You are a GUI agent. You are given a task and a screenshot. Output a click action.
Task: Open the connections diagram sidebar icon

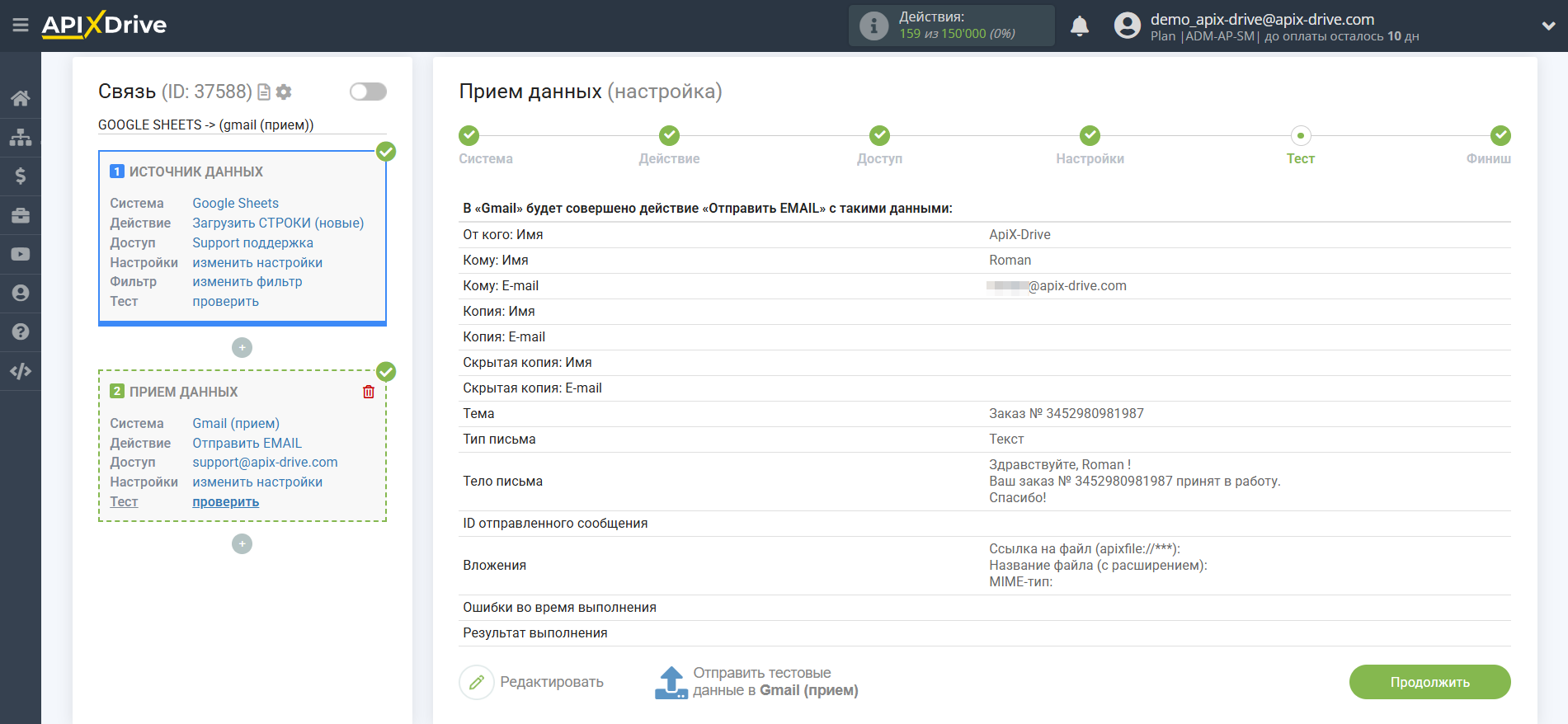[x=21, y=137]
